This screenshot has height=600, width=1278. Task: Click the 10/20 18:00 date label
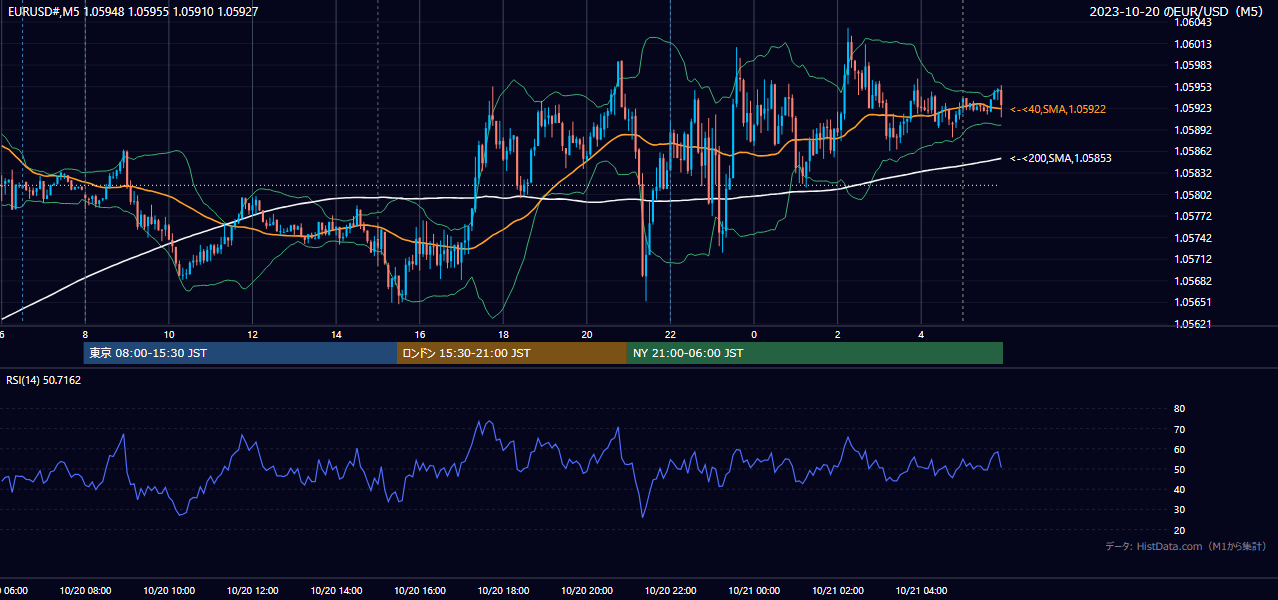coord(503,591)
